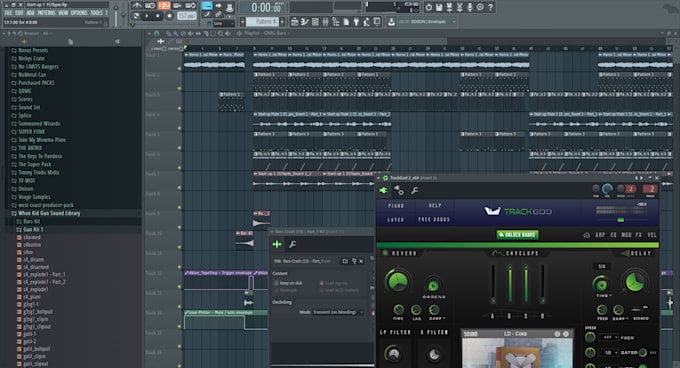Screen dimensions: 680x368
Task: Toggle the playlist magnet snap icon
Action: 157,33
